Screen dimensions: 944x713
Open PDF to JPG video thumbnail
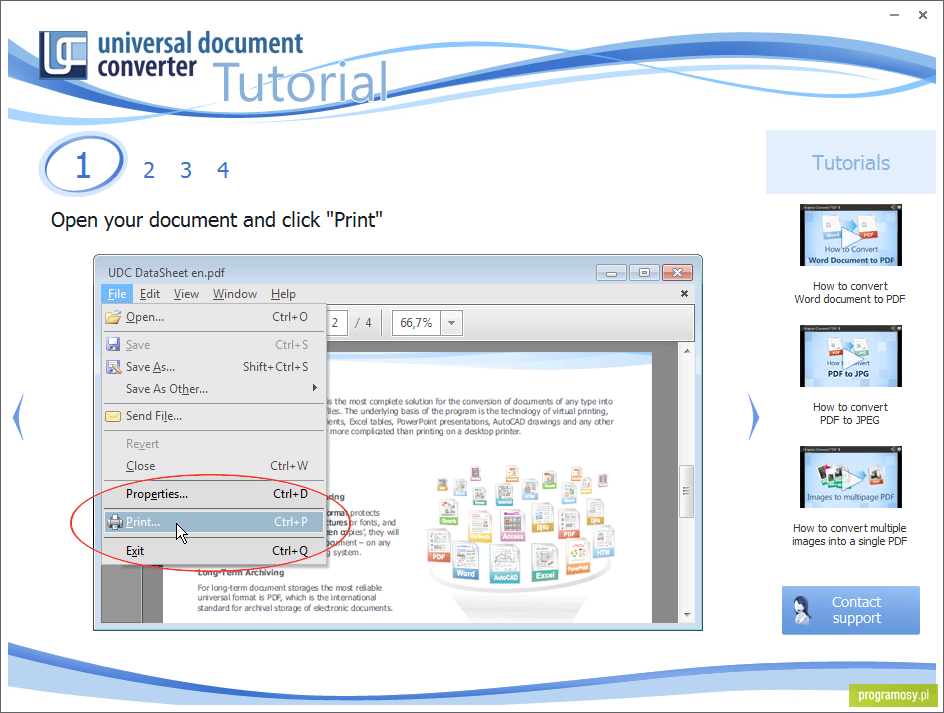[851, 356]
